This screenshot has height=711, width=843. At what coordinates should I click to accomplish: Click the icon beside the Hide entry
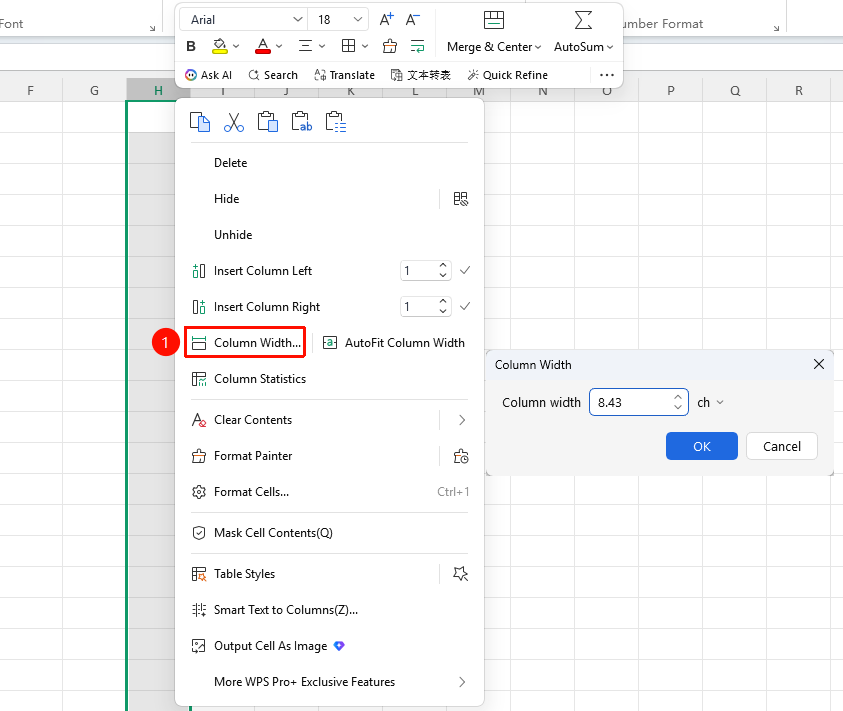[x=461, y=199]
